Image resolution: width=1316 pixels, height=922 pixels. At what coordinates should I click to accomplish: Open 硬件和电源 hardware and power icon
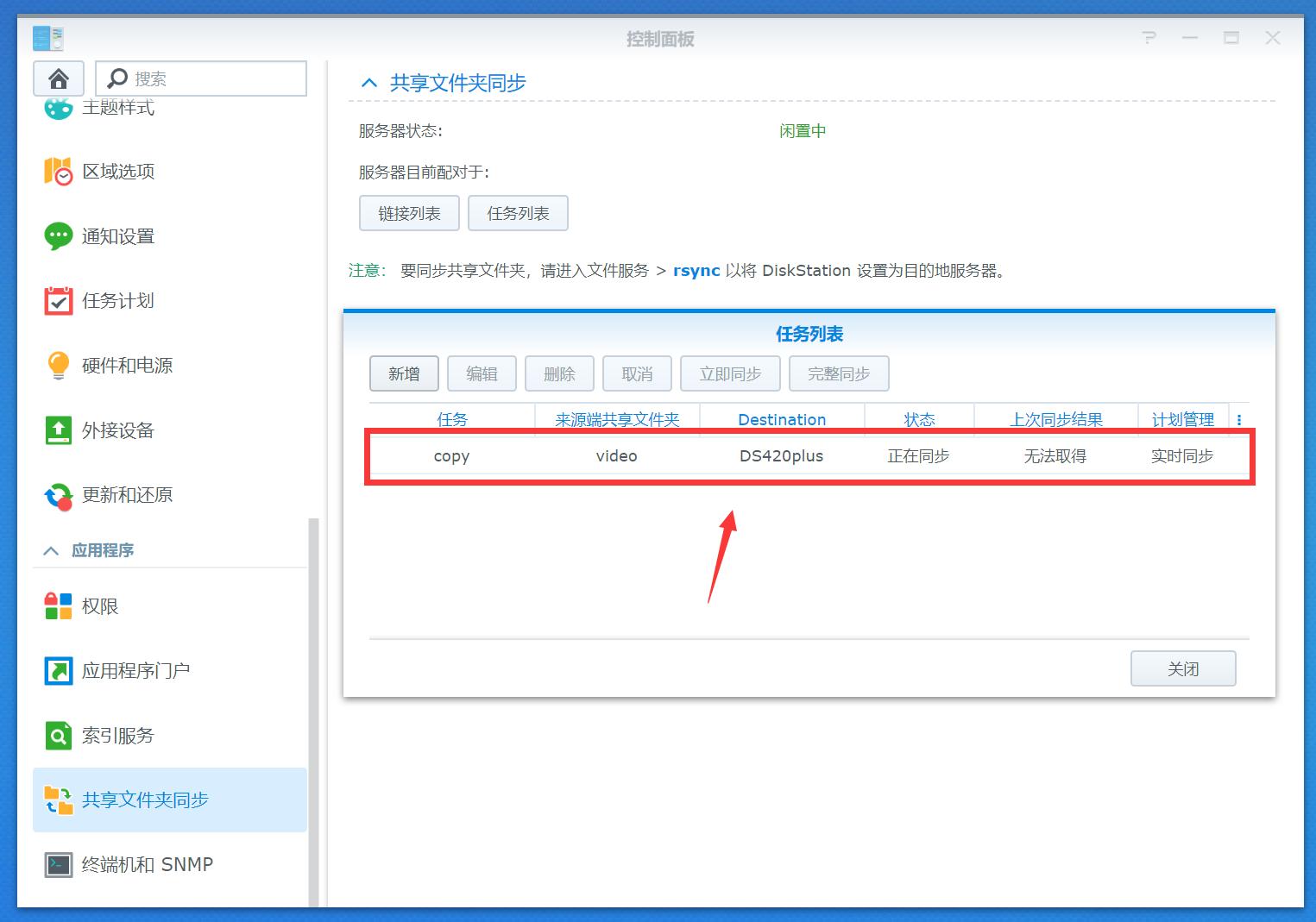coord(59,366)
